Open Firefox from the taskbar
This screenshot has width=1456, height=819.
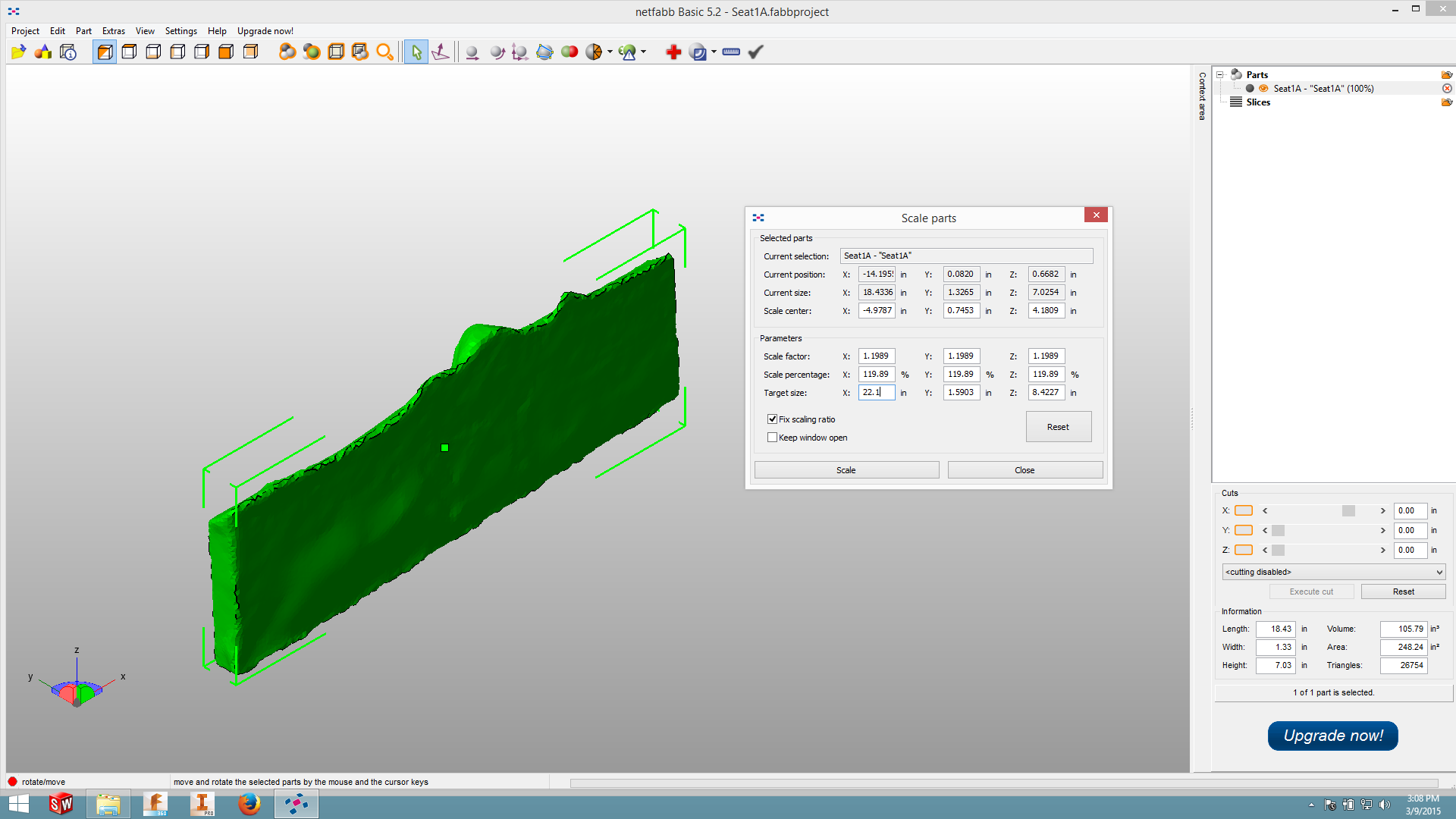pos(249,804)
